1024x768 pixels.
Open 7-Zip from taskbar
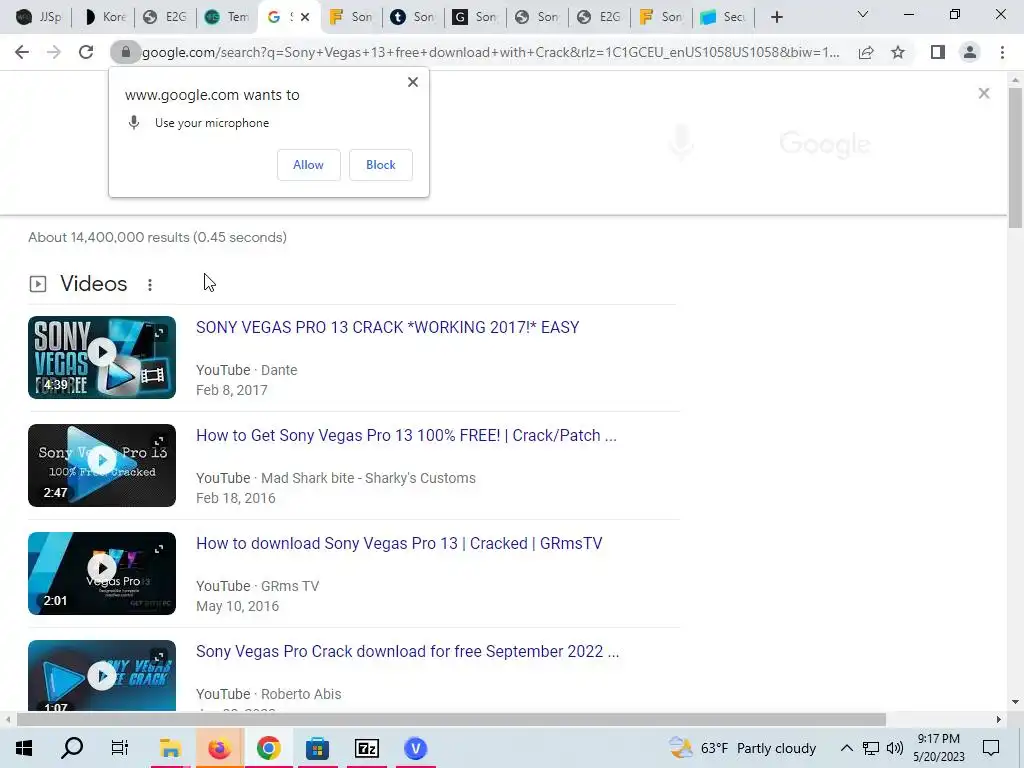tap(366, 748)
